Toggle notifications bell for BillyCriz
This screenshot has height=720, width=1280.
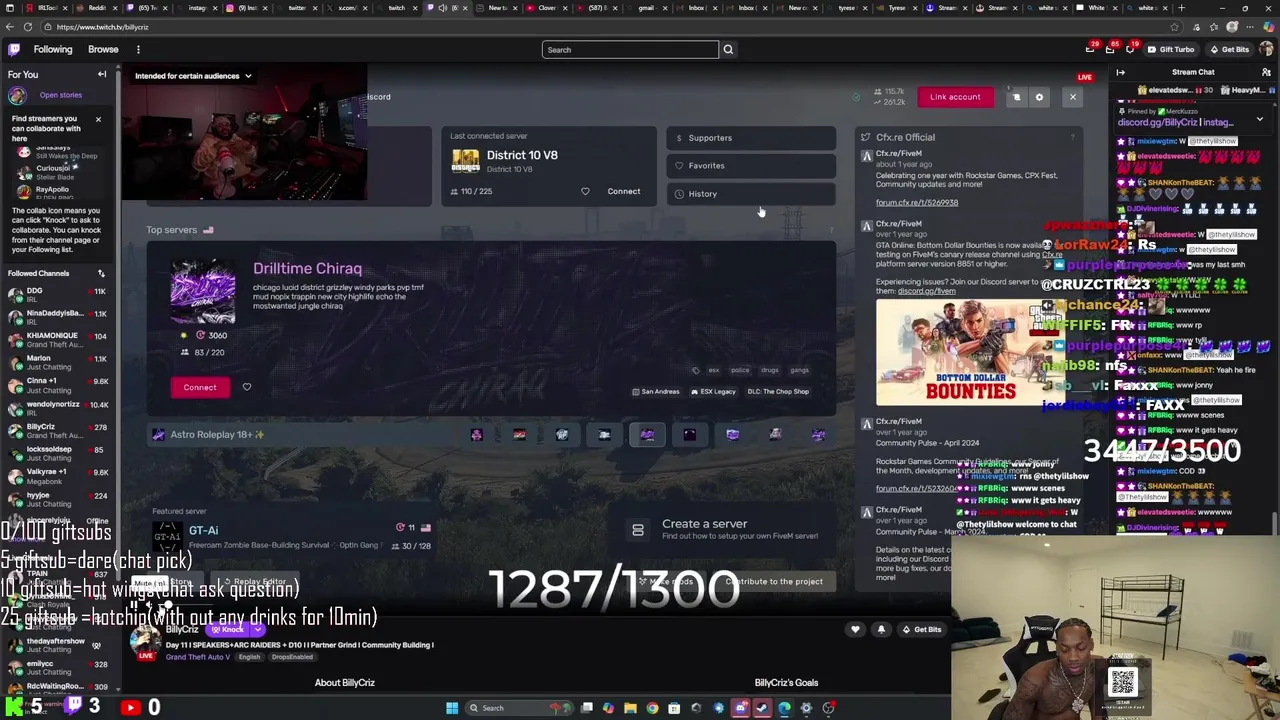pos(881,629)
